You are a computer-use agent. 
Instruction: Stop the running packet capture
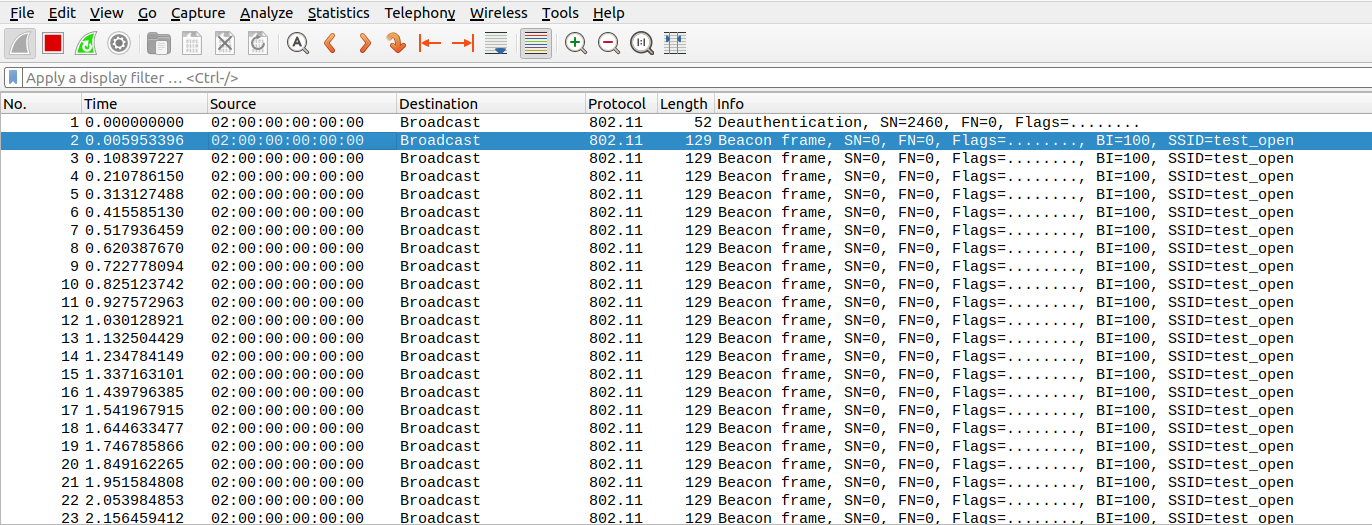(x=53, y=43)
